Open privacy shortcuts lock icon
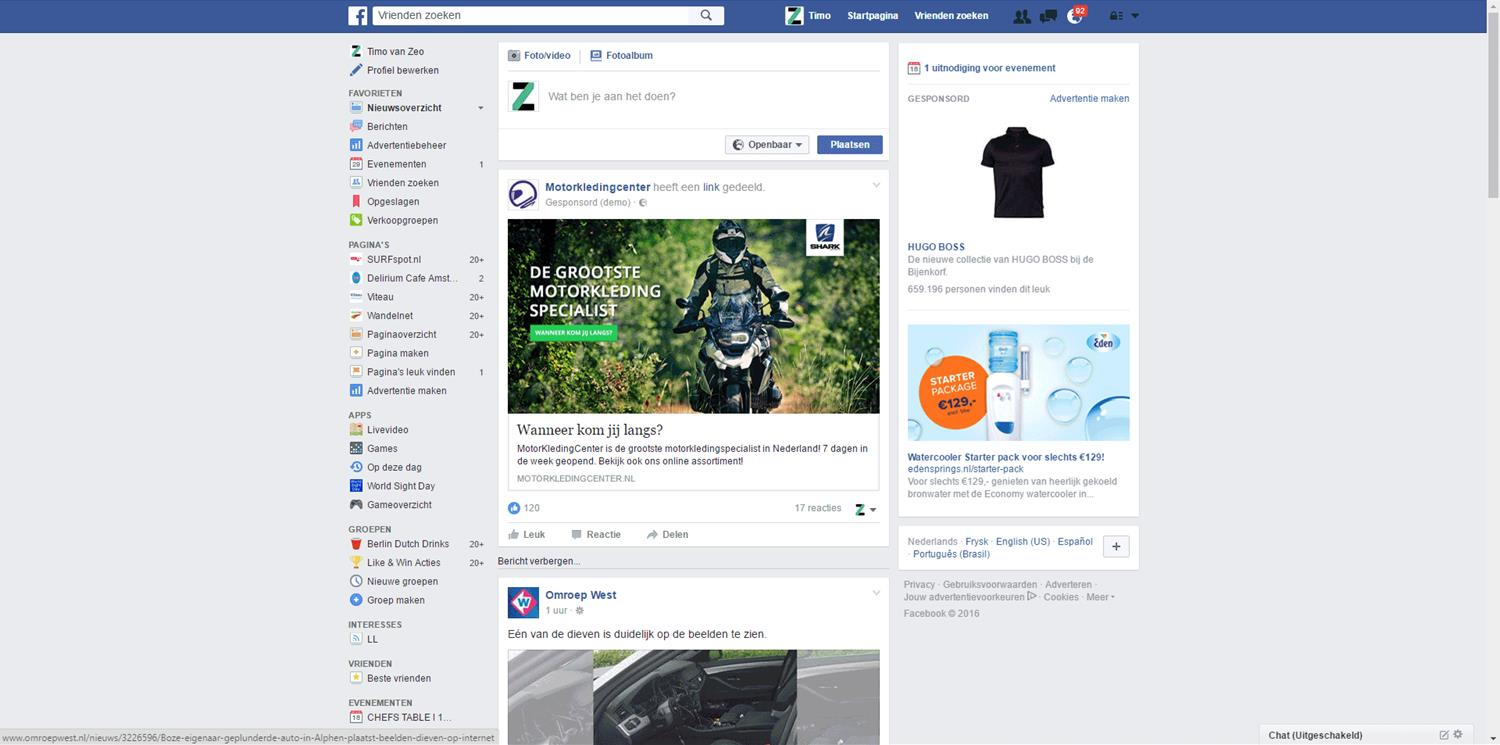1500x745 pixels. (x=1117, y=16)
